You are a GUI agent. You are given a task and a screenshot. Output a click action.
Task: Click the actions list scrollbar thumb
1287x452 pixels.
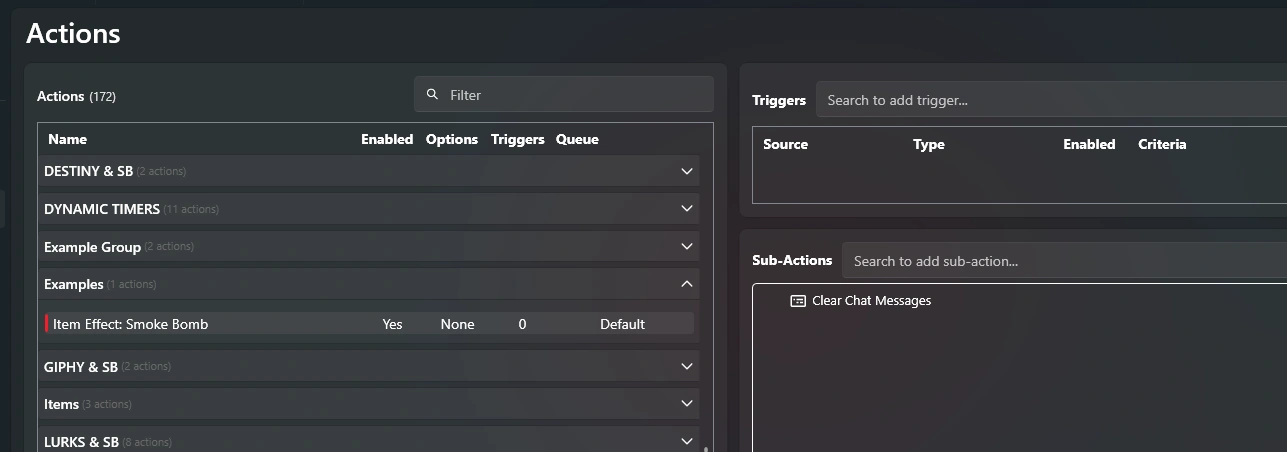[x=706, y=449]
